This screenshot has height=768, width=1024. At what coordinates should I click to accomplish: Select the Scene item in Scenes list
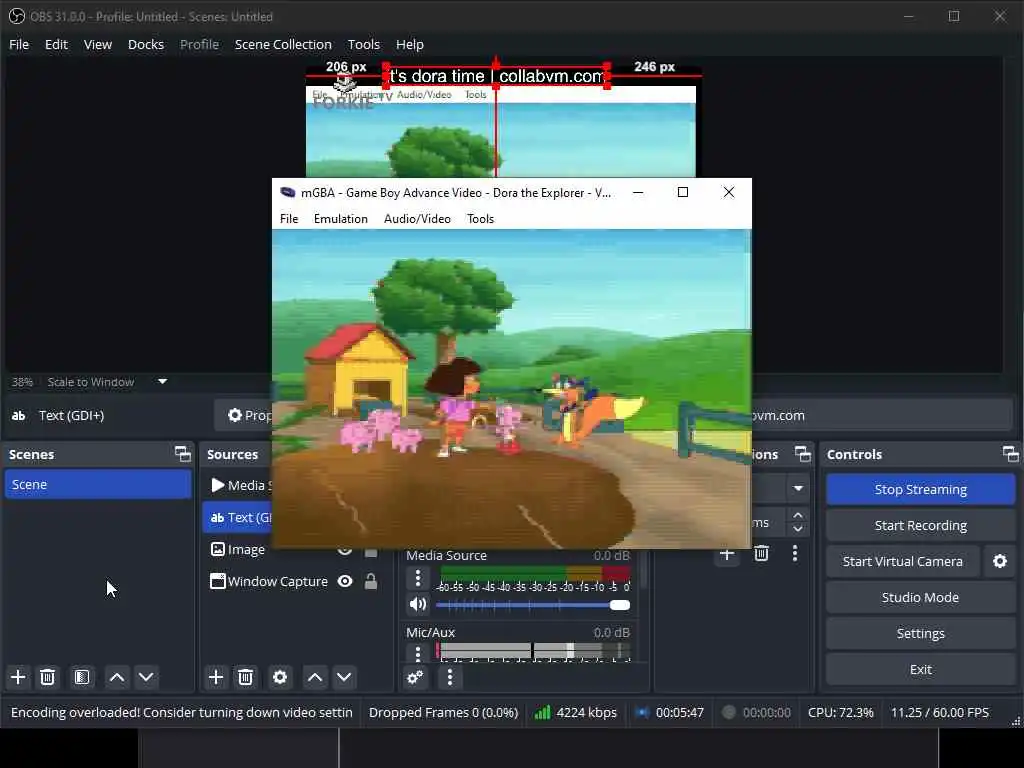coord(98,485)
